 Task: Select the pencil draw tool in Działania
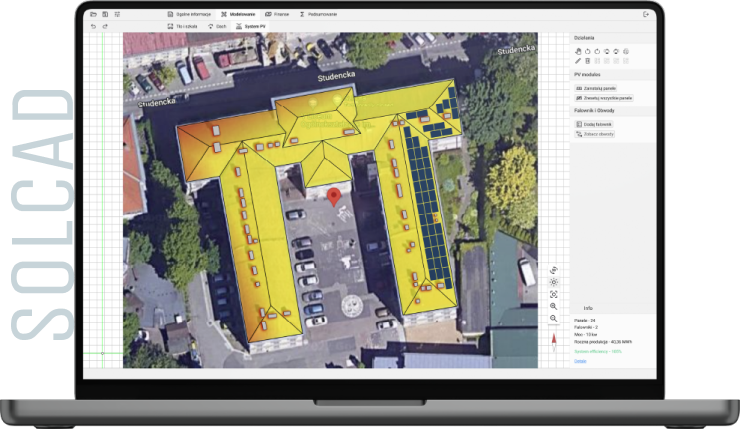[578, 61]
